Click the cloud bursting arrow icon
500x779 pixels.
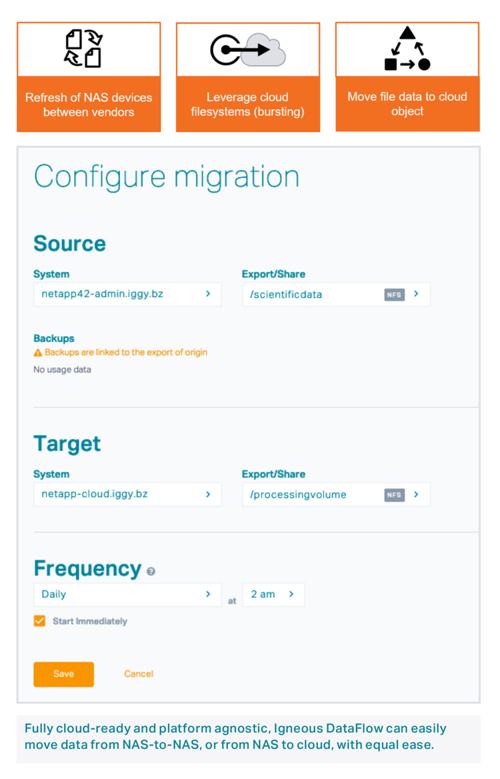pos(248,50)
